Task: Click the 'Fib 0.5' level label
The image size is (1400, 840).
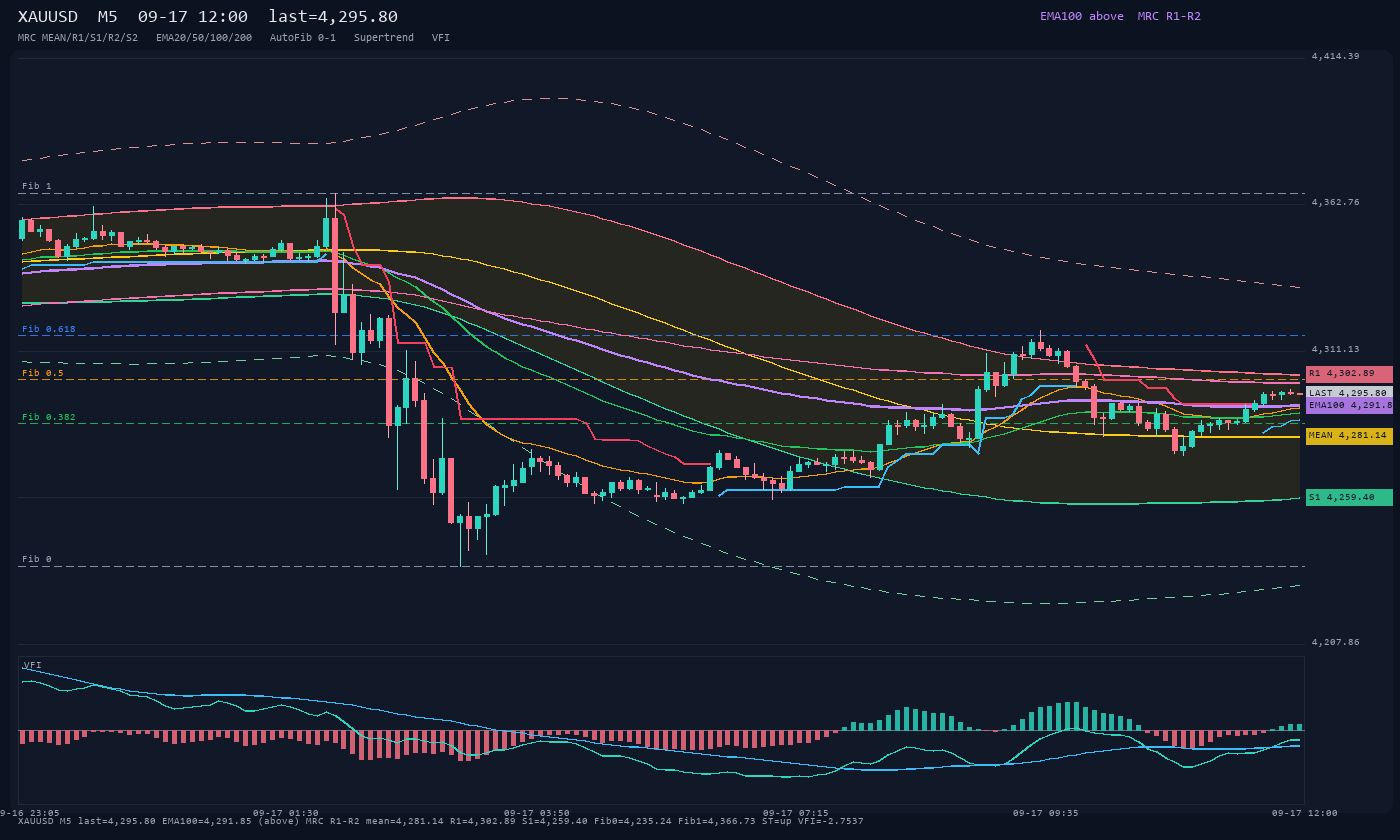Action: pos(43,373)
